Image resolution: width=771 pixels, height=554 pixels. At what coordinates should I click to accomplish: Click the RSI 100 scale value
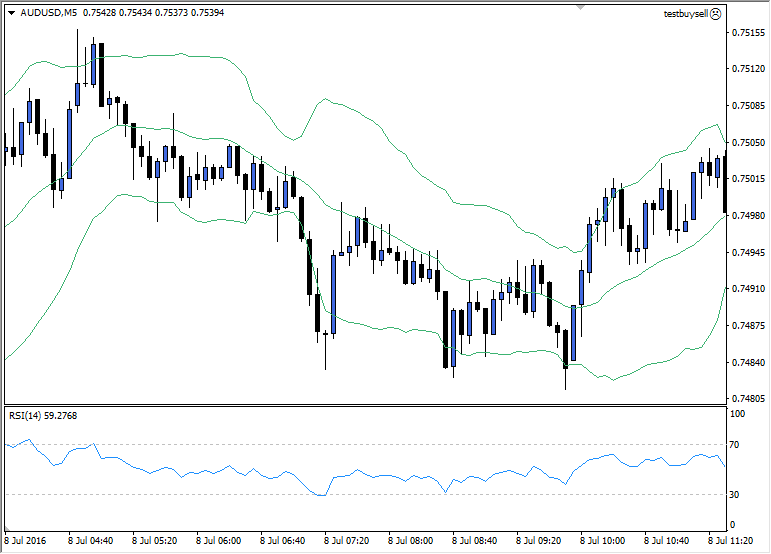tap(739, 413)
